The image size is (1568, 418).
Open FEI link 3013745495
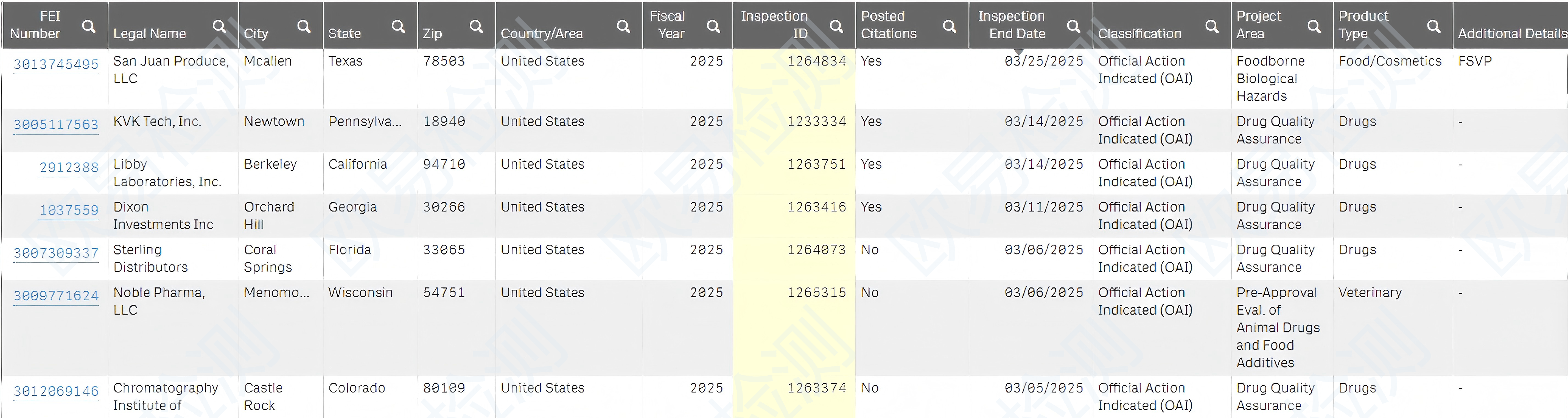(x=56, y=64)
